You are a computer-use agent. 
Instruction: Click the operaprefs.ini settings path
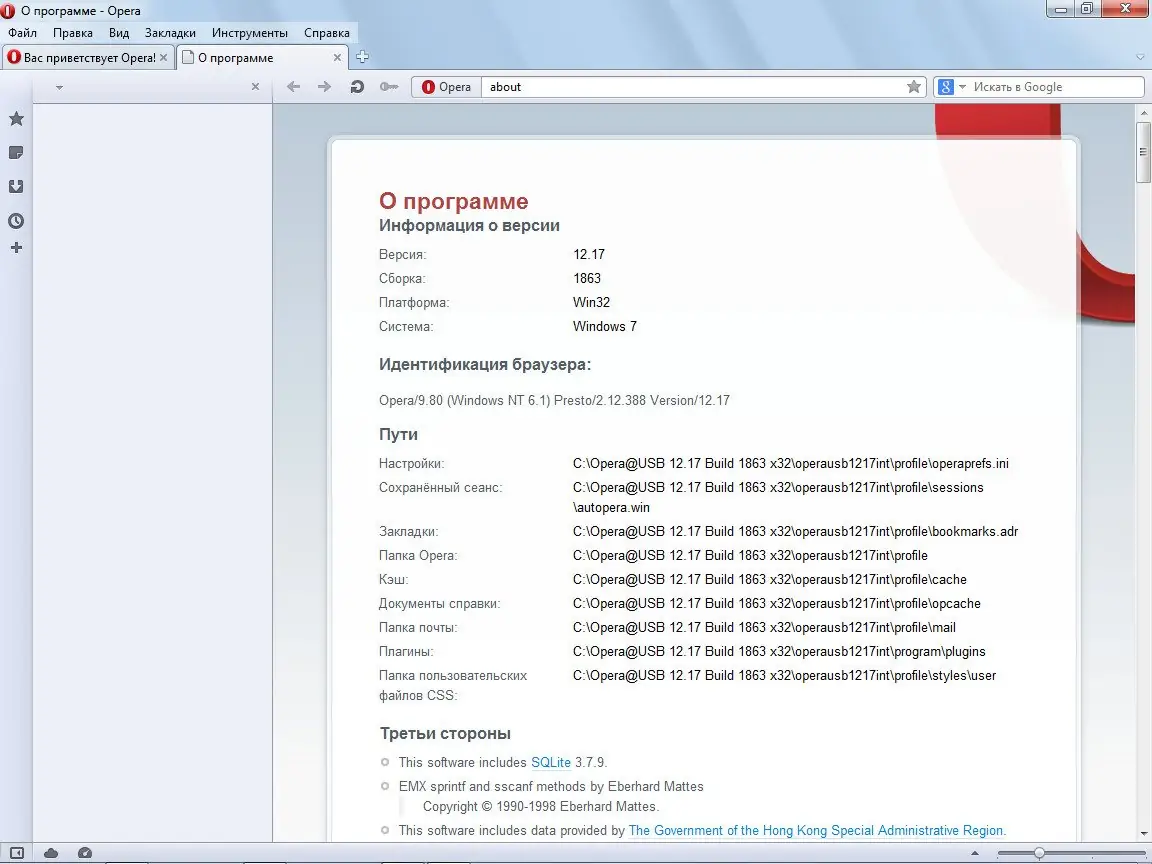pos(791,464)
